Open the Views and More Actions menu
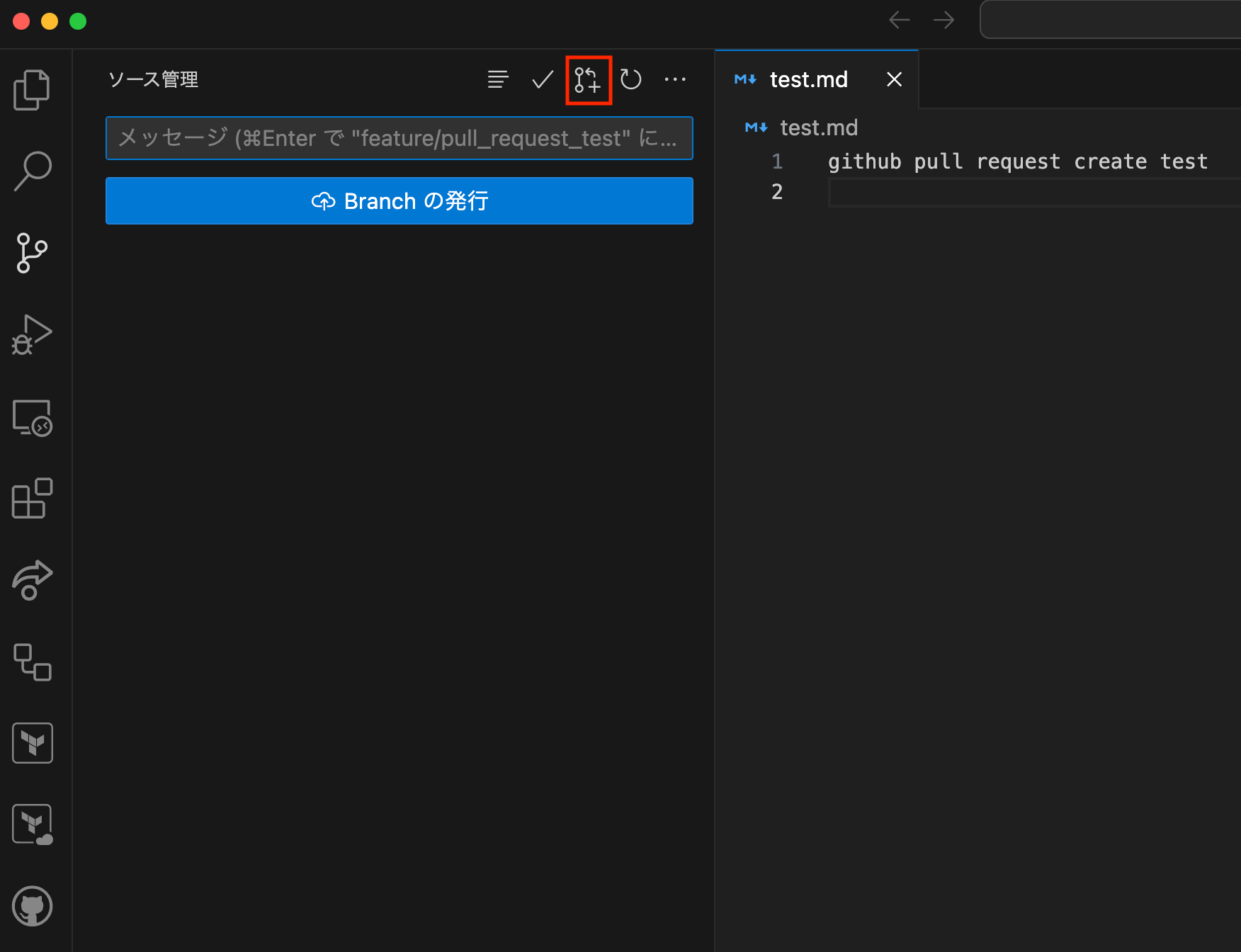 pos(675,79)
